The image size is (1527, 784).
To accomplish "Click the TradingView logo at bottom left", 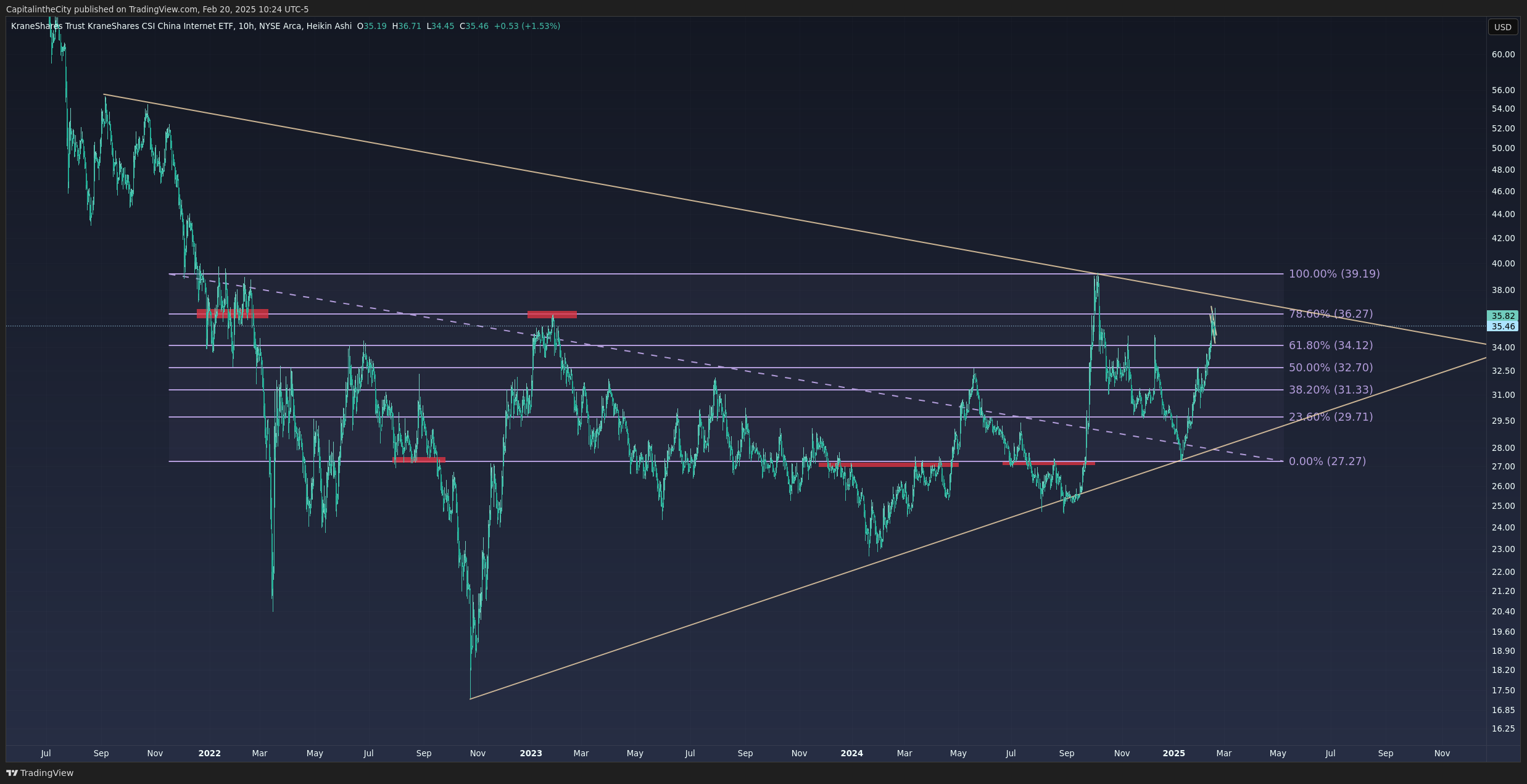I will 39,773.
